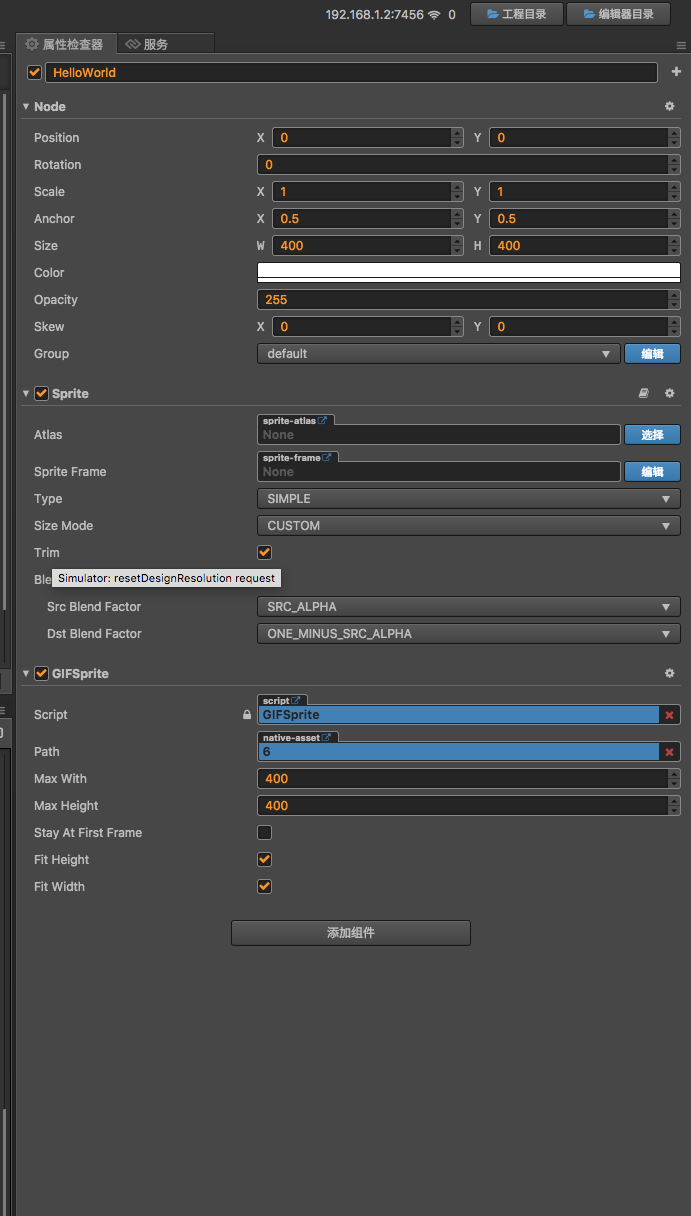Click the 编辑 button for Sprite Frame

point(652,472)
